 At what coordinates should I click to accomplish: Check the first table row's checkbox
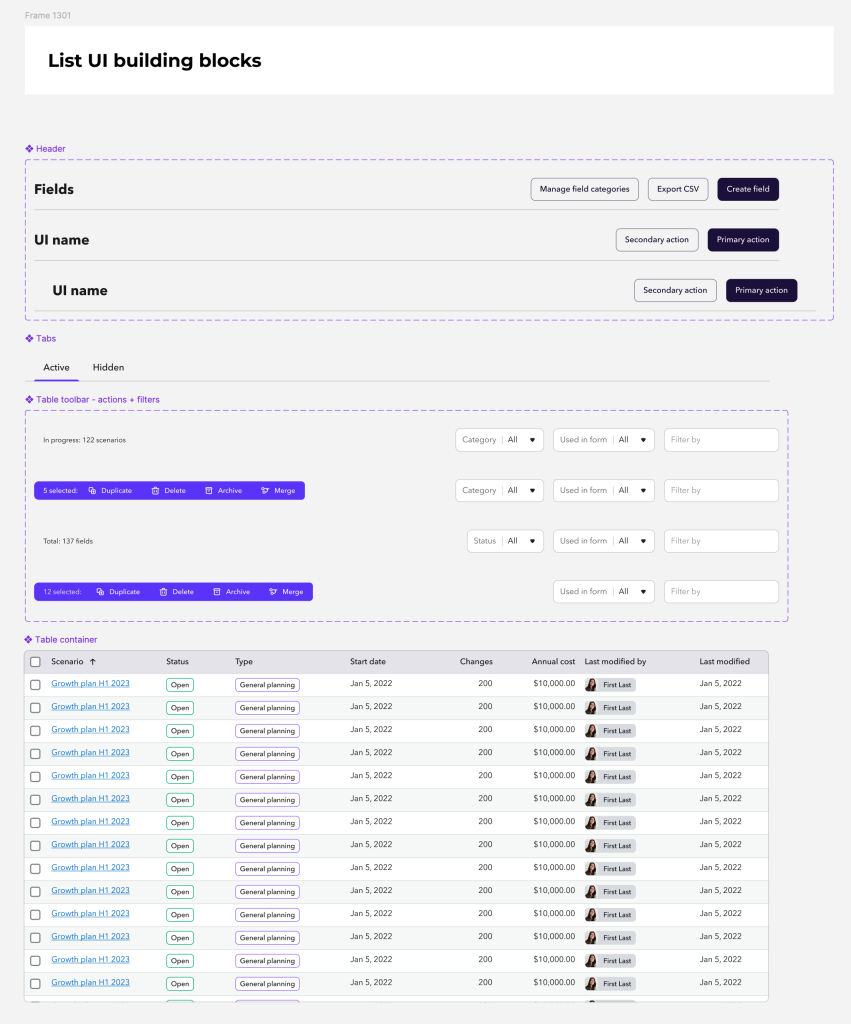coord(36,685)
